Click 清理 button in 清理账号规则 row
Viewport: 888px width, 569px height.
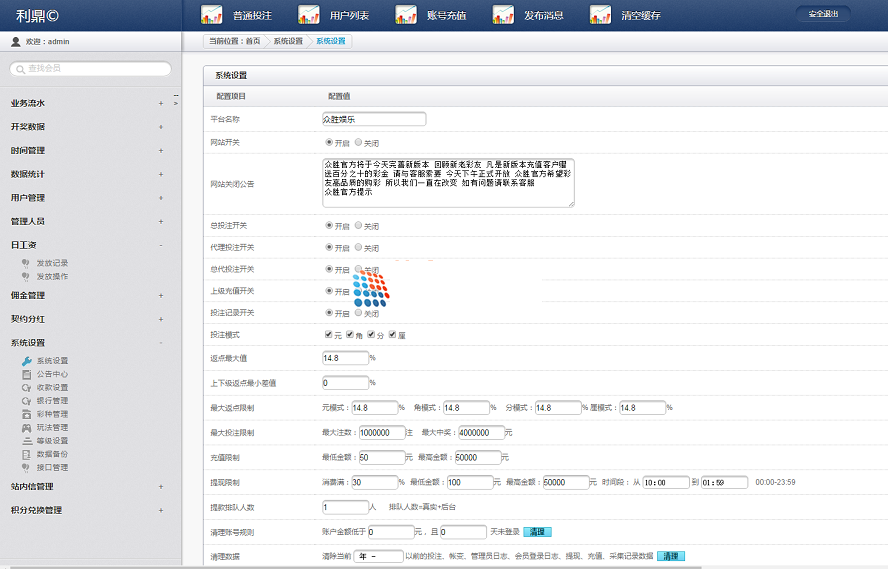[537, 532]
